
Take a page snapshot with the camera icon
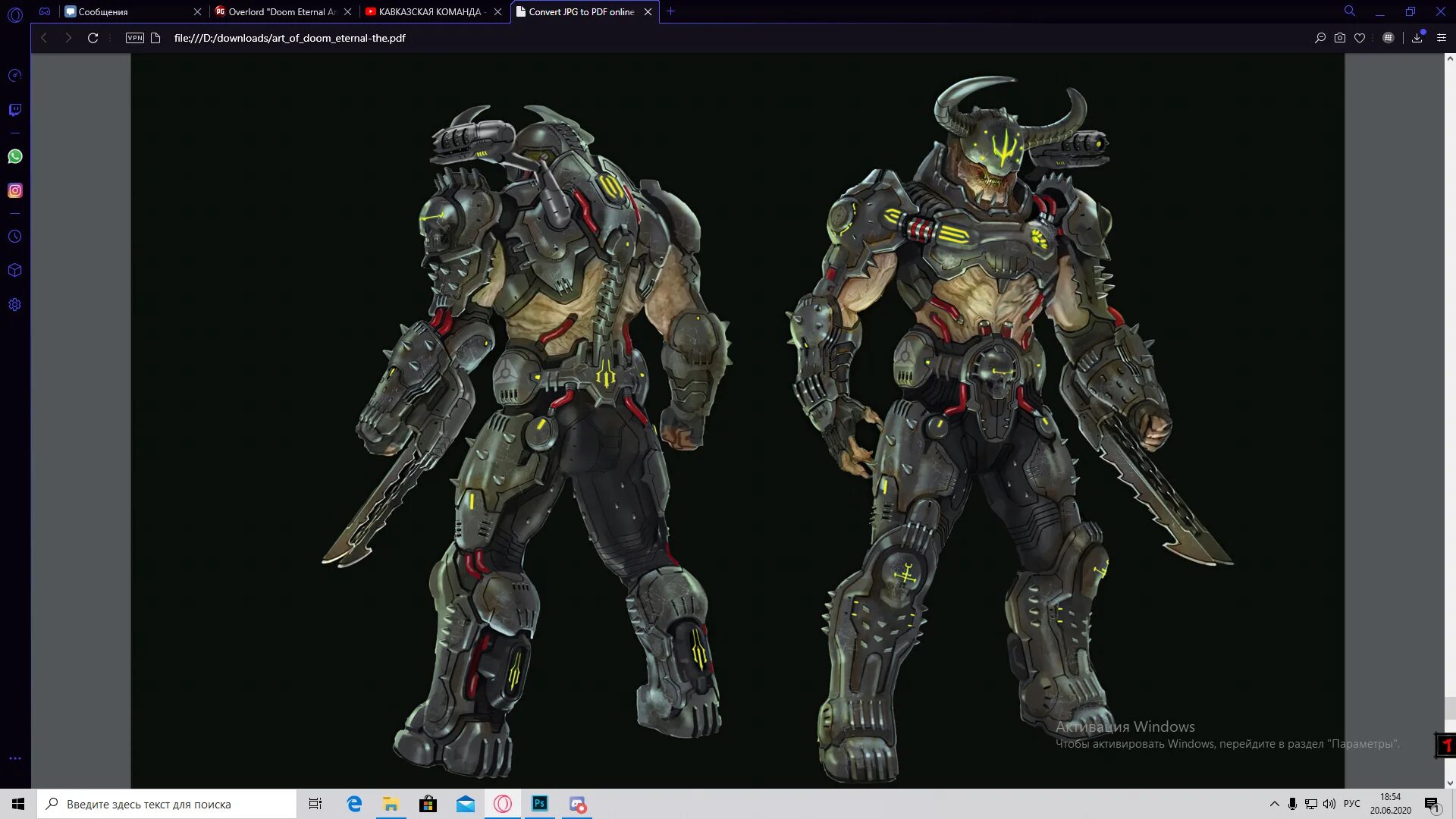(x=1340, y=38)
